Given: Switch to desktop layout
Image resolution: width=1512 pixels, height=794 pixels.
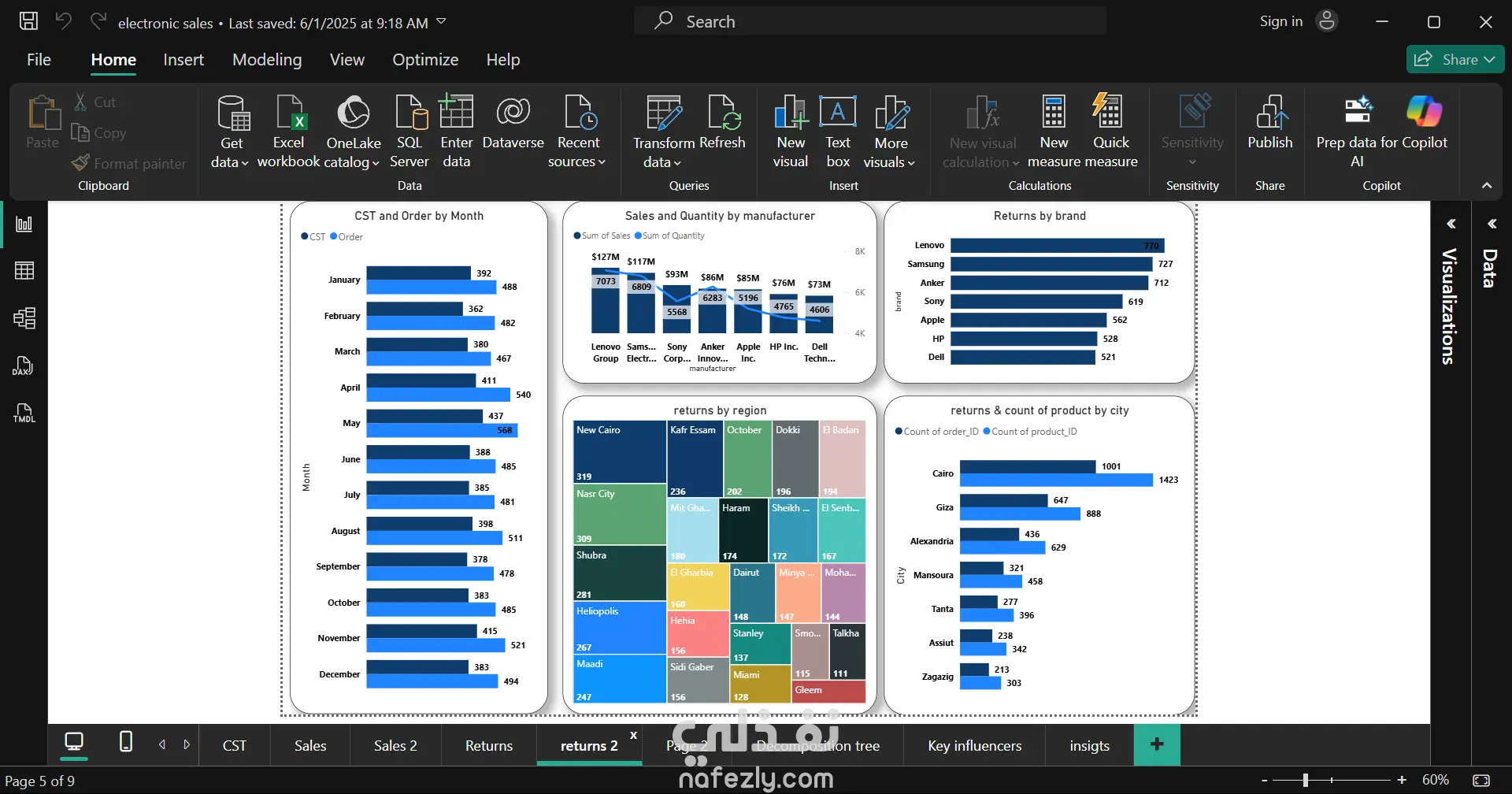Looking at the screenshot, I should (74, 742).
